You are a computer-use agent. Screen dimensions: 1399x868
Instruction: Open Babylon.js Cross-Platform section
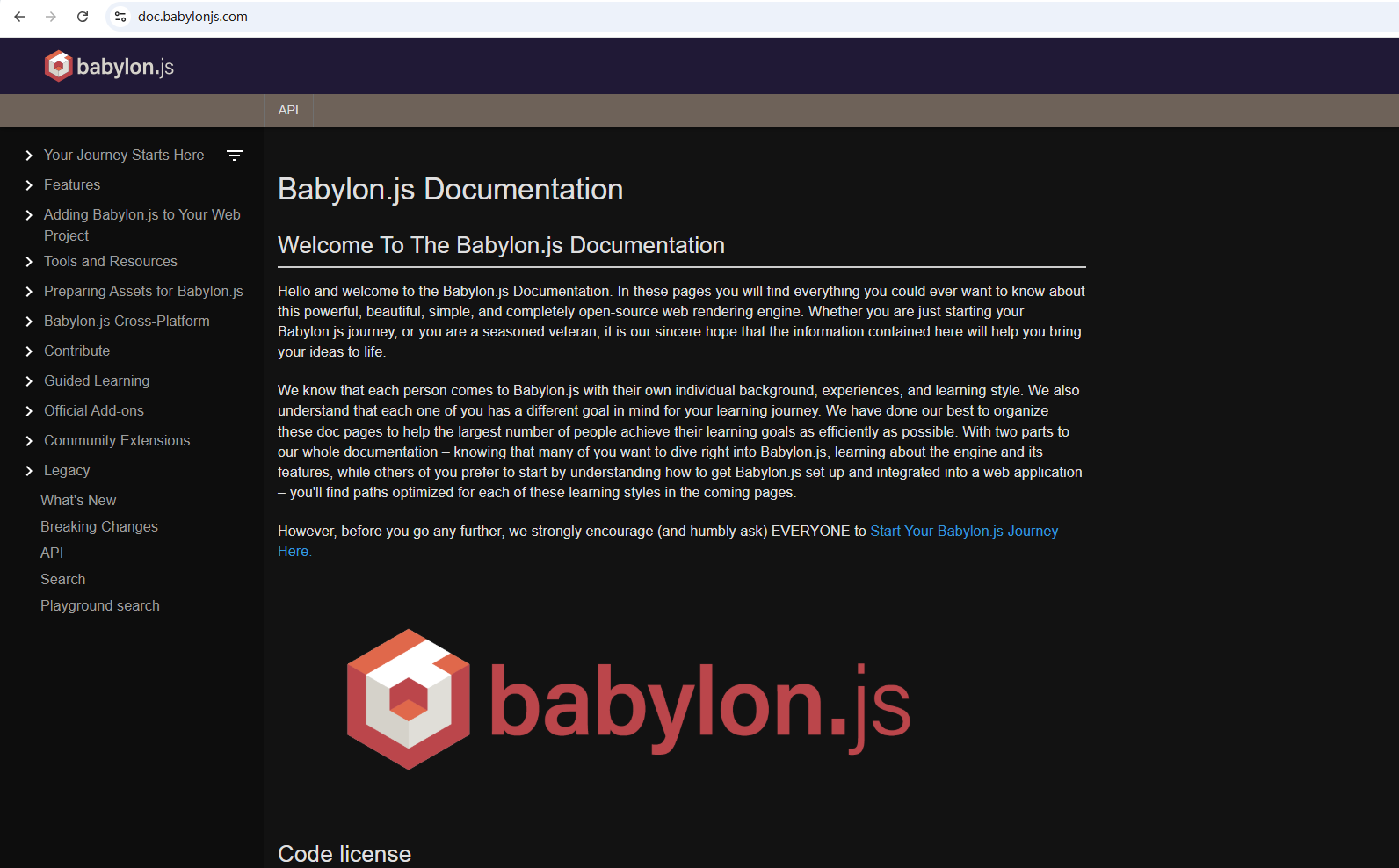127,321
